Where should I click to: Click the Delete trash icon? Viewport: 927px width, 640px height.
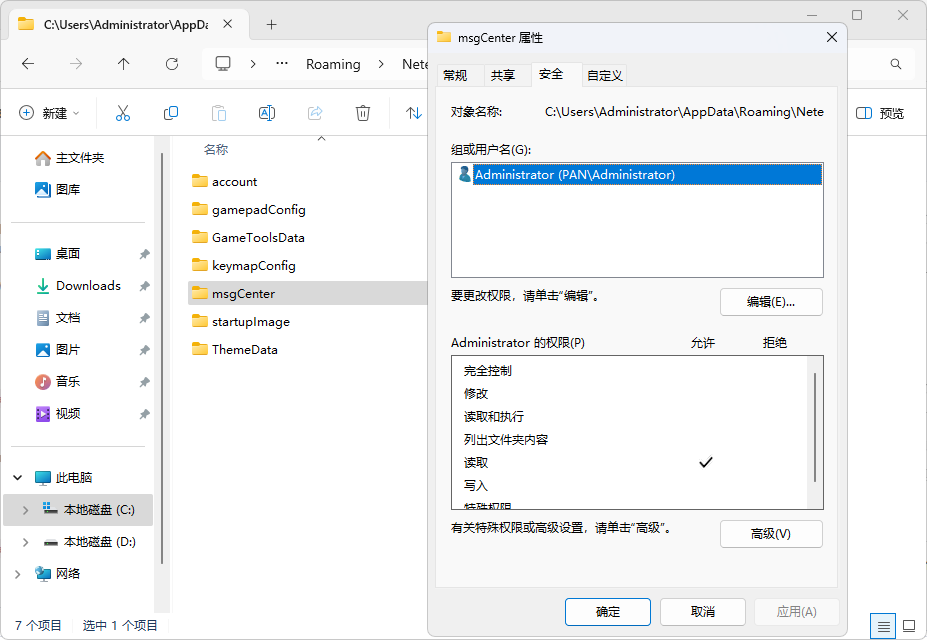coord(363,113)
